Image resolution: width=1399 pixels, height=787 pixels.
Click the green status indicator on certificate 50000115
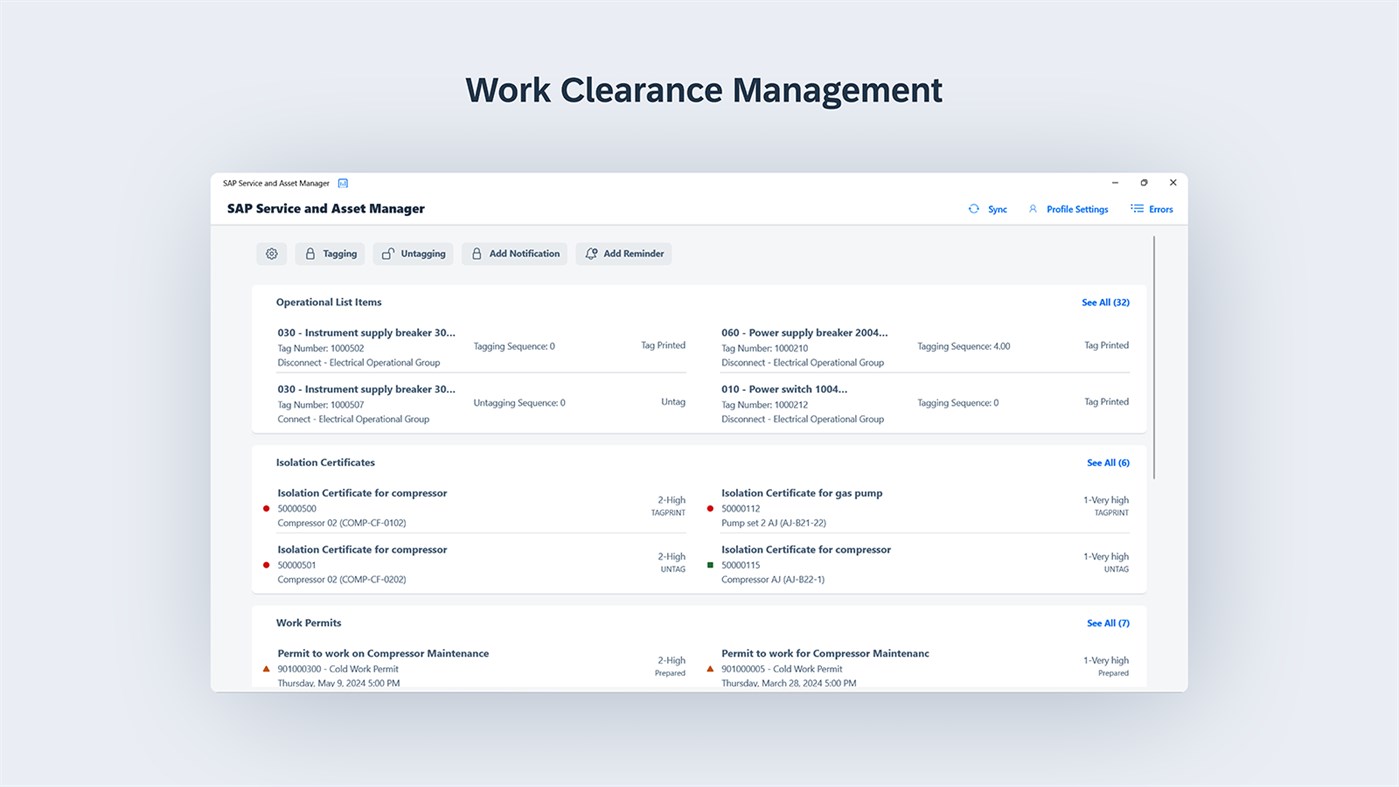pos(709,564)
